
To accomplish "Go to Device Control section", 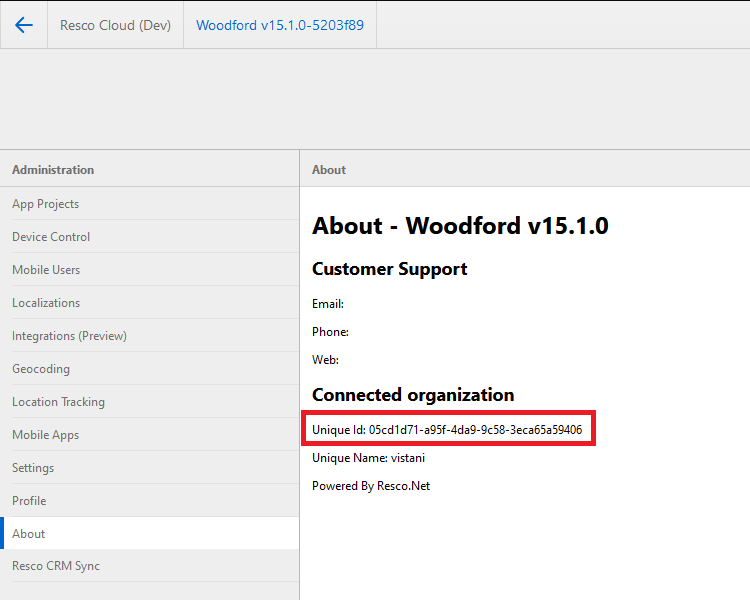I will pyautogui.click(x=51, y=237).
